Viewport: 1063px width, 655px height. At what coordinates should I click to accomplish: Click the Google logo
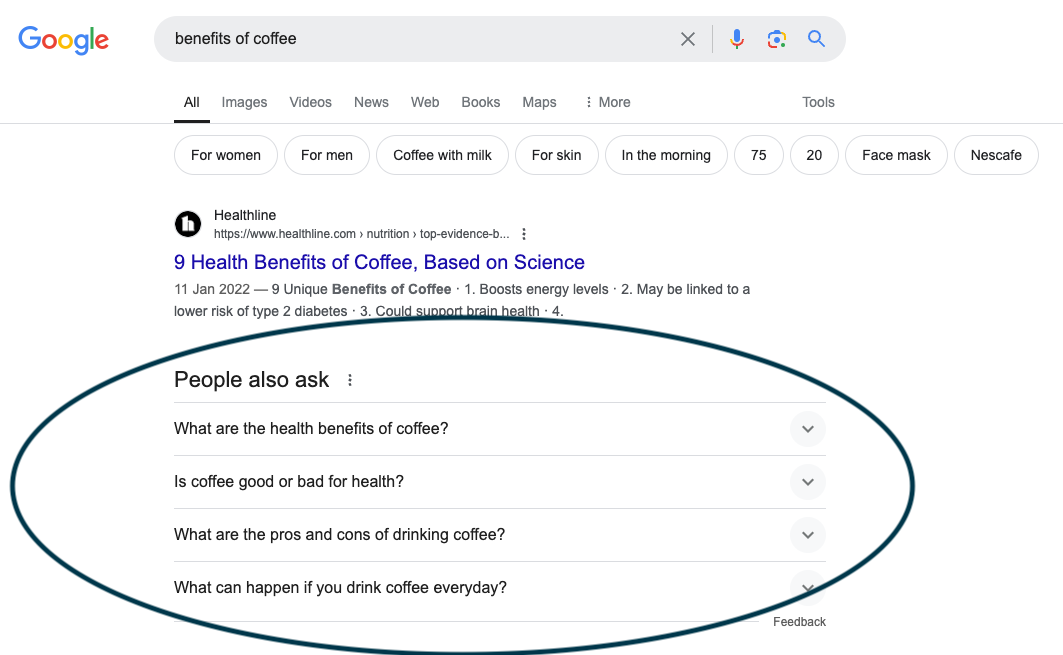click(x=63, y=40)
